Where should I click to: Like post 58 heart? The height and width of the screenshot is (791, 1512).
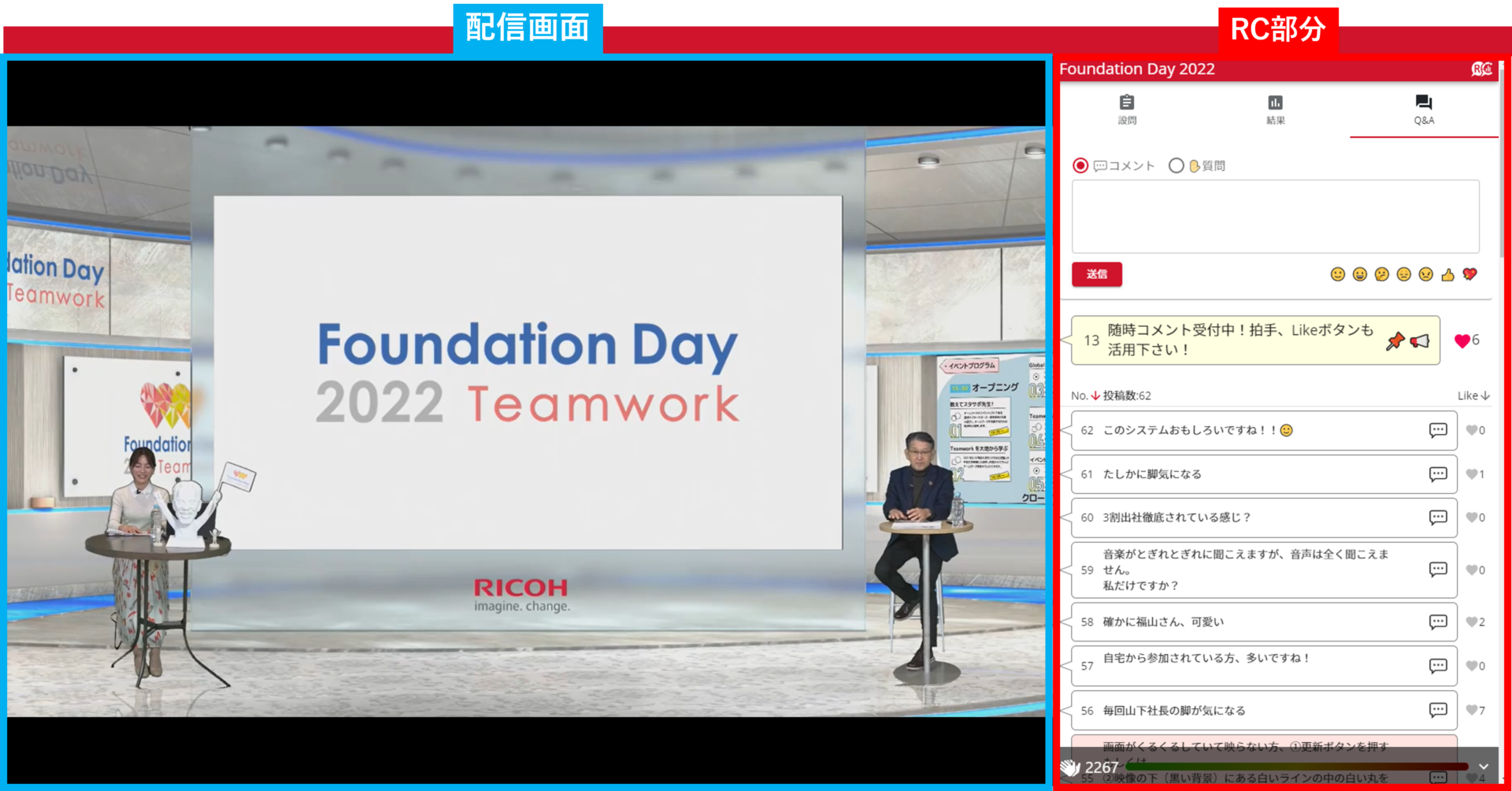point(1471,622)
